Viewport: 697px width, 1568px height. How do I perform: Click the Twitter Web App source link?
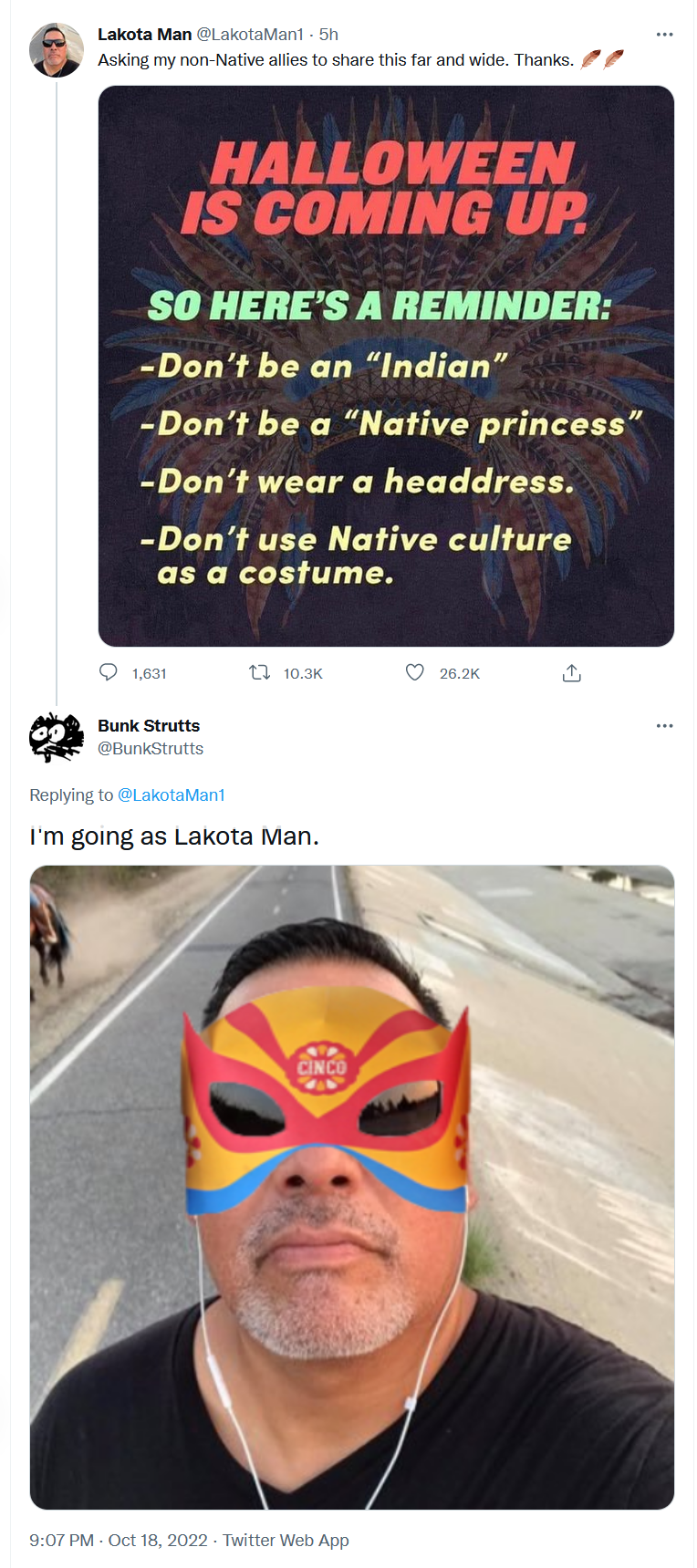(x=286, y=1540)
